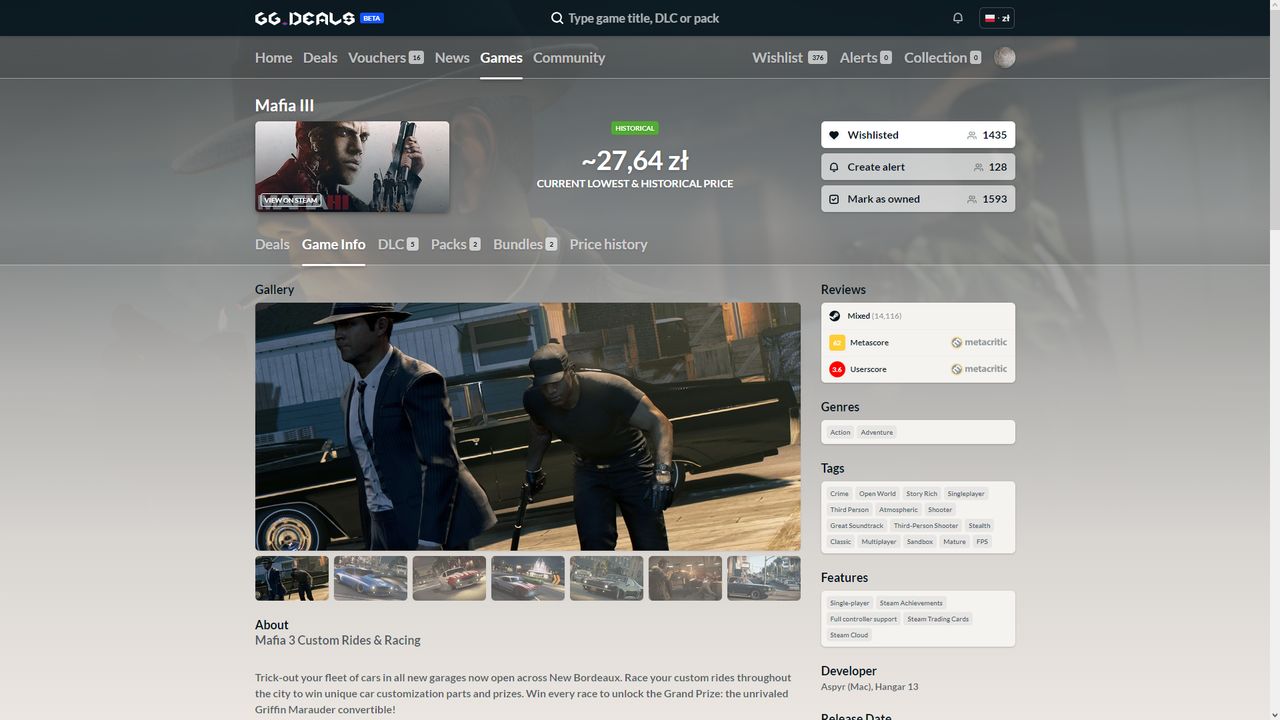Image resolution: width=1280 pixels, height=720 pixels.
Task: Click the Historical price badge
Action: [635, 128]
